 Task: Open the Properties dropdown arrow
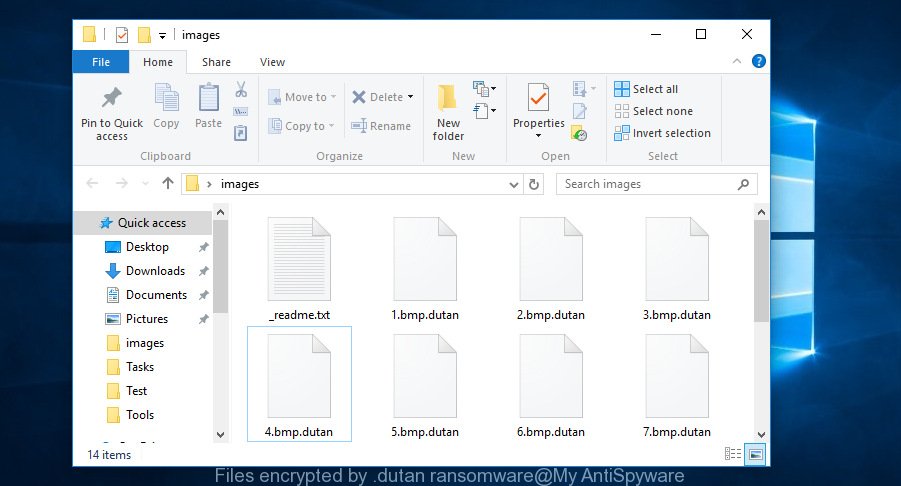tap(538, 136)
